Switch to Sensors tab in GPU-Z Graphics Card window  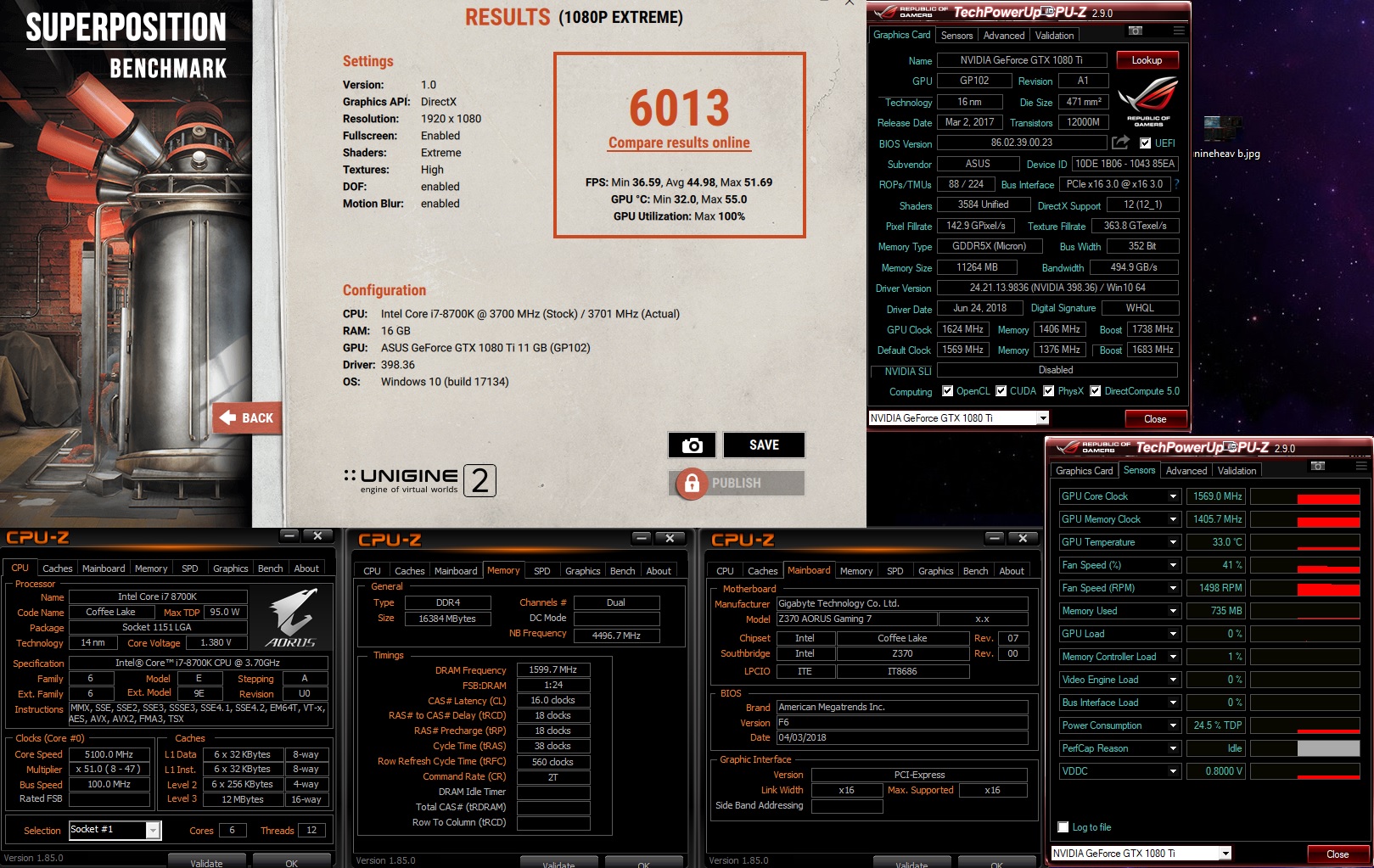956,36
